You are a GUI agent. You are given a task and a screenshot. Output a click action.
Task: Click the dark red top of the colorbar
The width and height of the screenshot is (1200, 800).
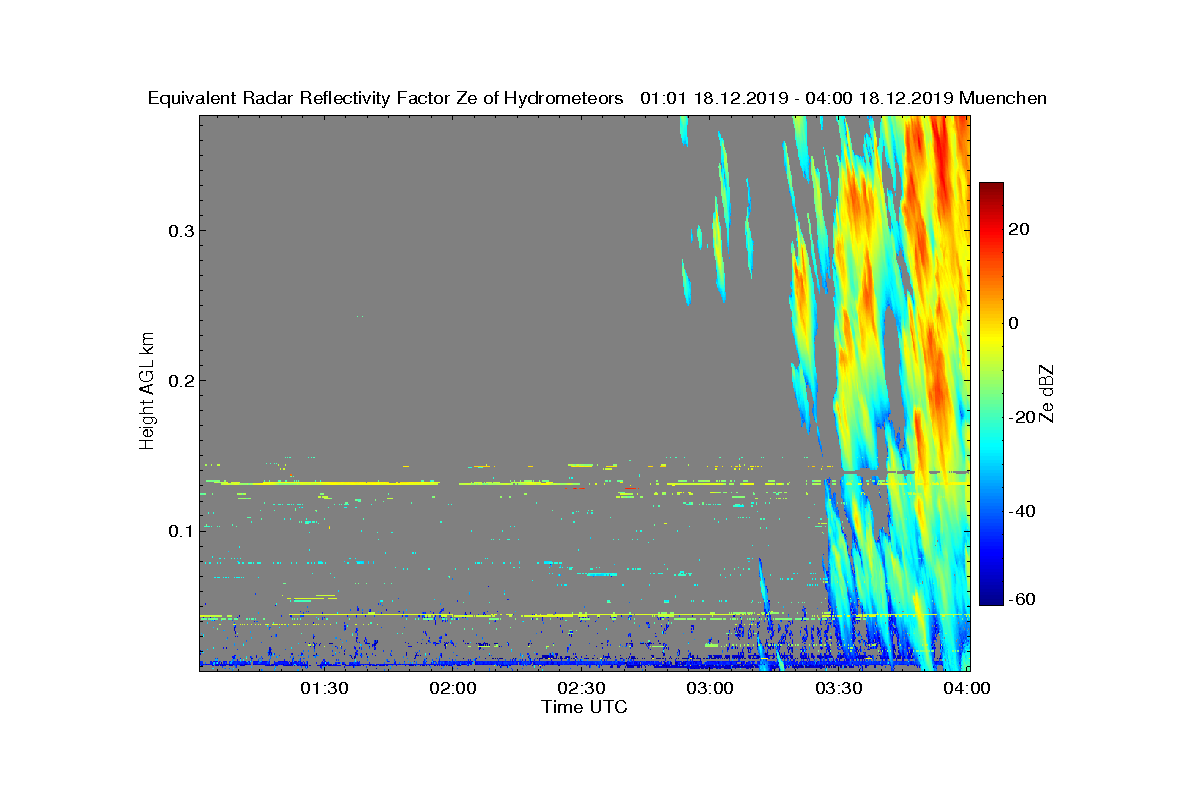click(x=991, y=189)
